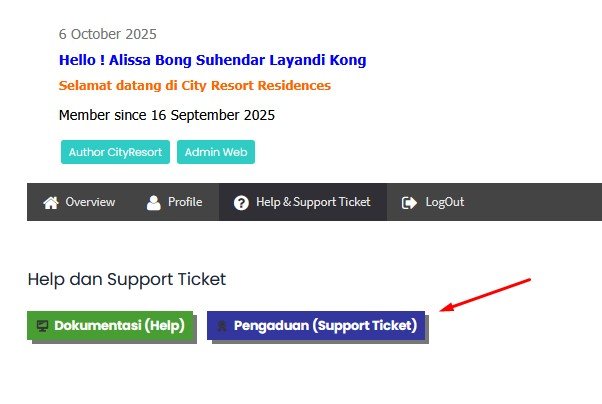Screen dimensions: 602x404
Task: Go to the Profile menu item
Action: click(185, 202)
